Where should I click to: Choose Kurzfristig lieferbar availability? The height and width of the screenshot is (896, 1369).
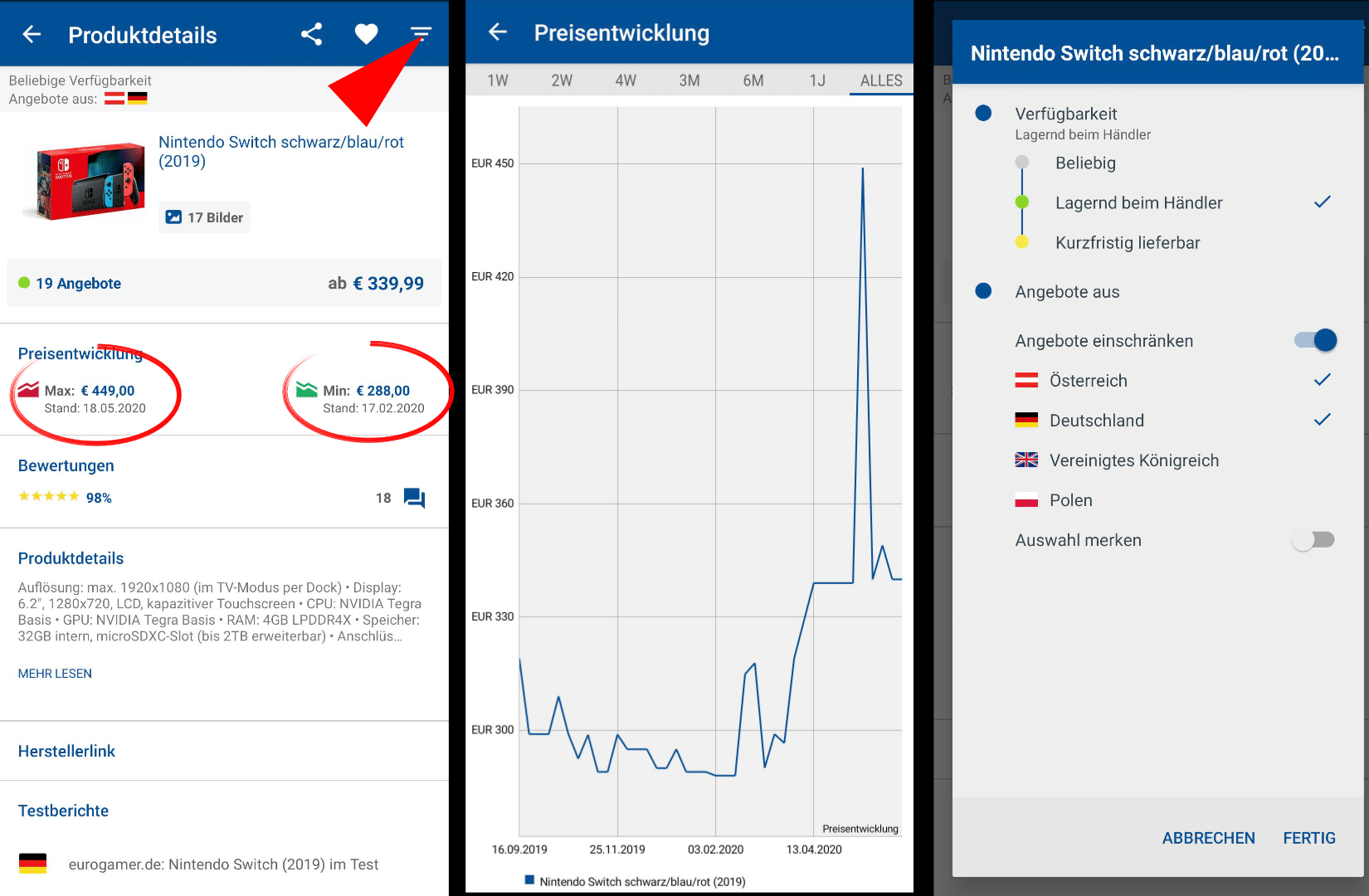1127,243
